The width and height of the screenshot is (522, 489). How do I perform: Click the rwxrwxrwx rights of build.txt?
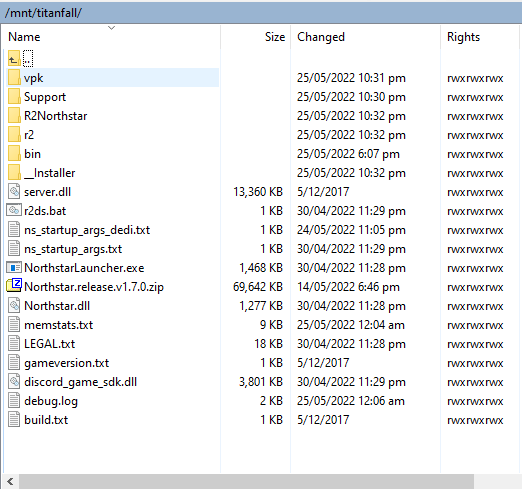coord(475,420)
